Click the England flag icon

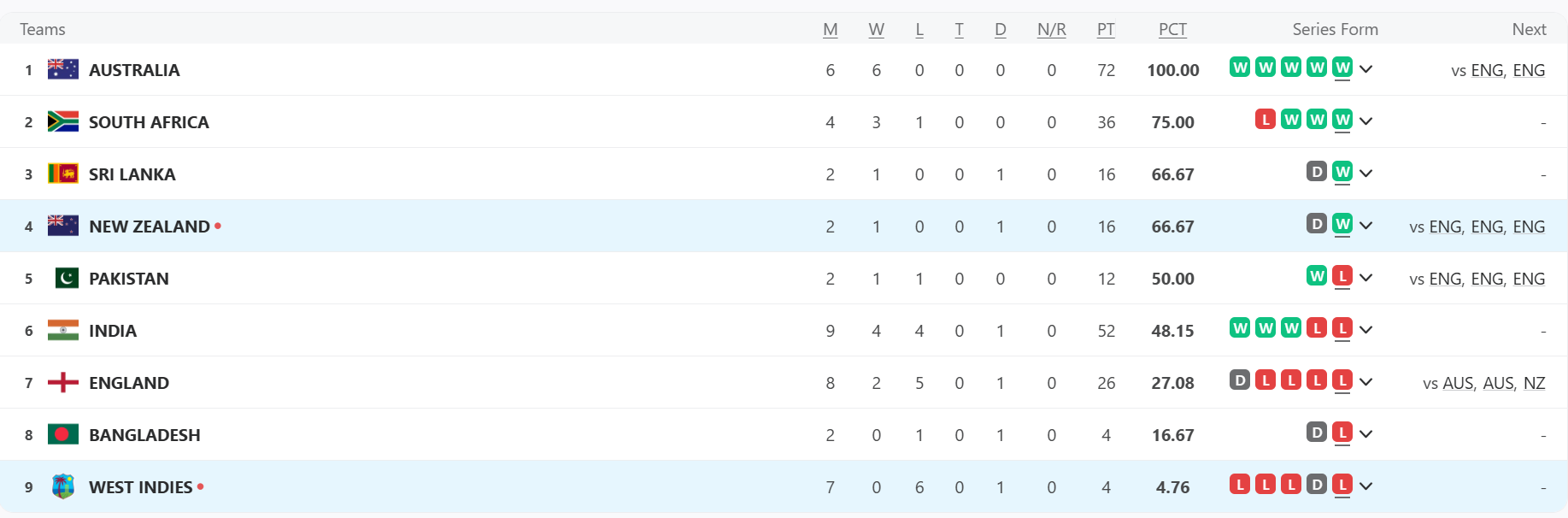point(63,382)
